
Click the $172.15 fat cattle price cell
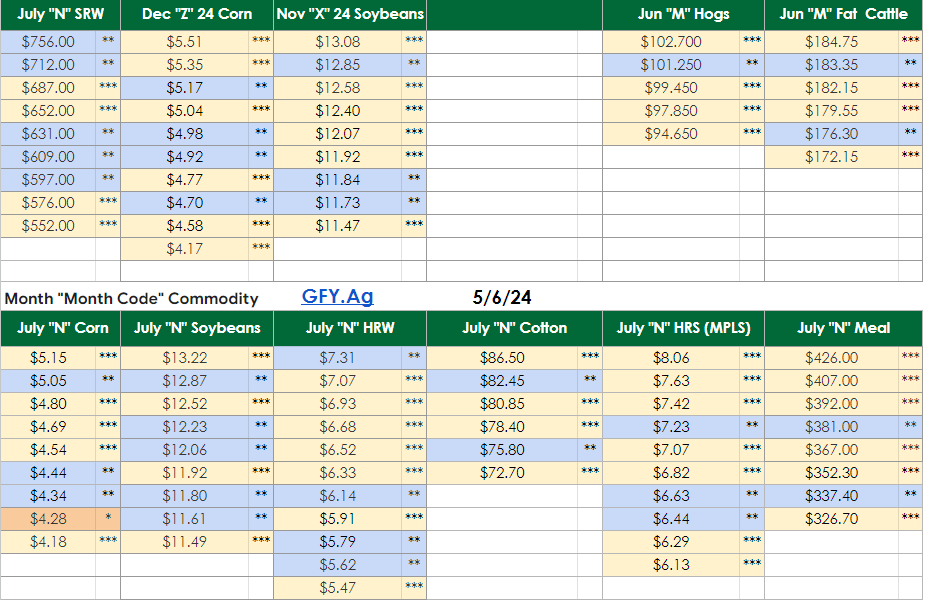[x=831, y=157]
